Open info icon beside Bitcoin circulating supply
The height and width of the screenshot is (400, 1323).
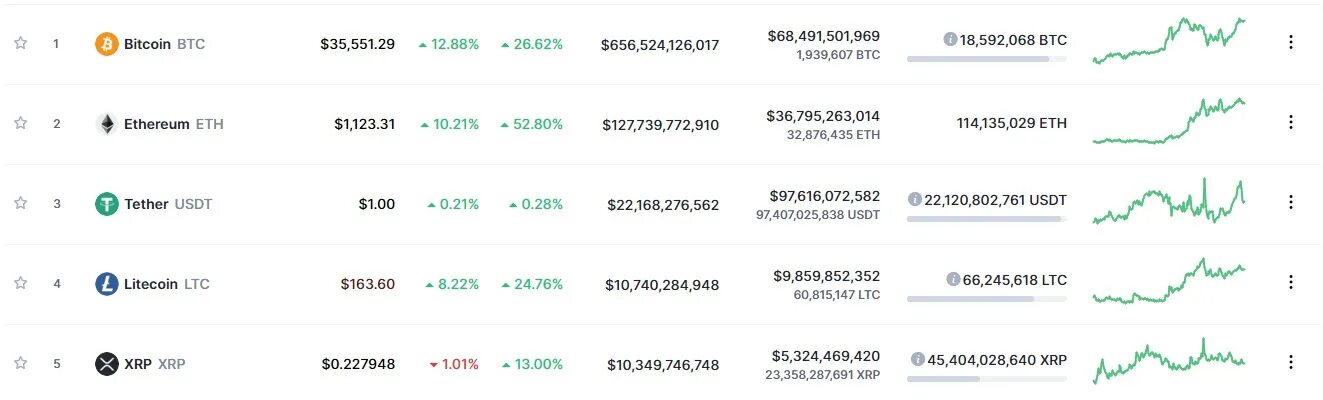click(x=950, y=39)
